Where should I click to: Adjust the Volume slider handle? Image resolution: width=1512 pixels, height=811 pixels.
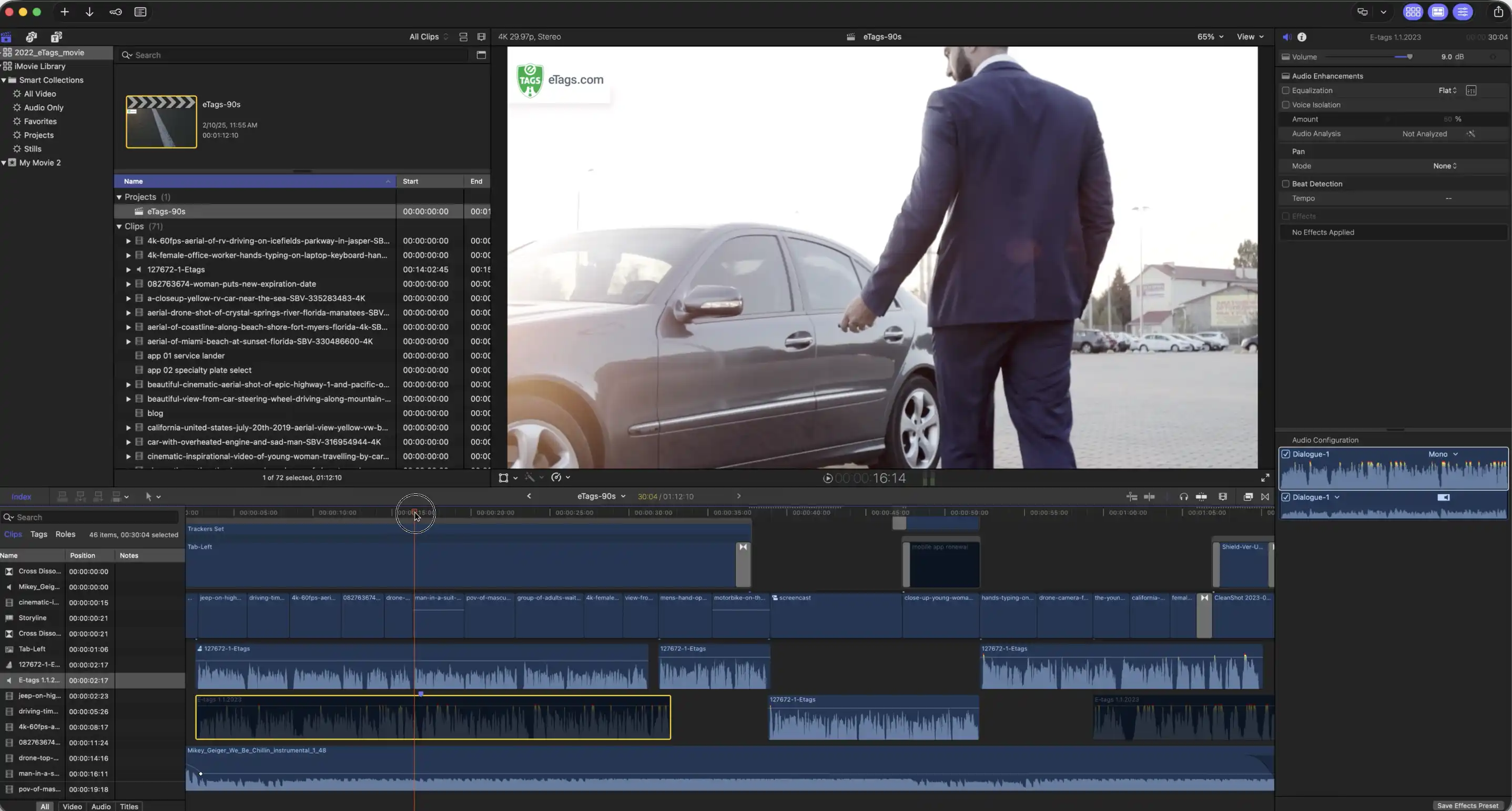pos(1409,57)
